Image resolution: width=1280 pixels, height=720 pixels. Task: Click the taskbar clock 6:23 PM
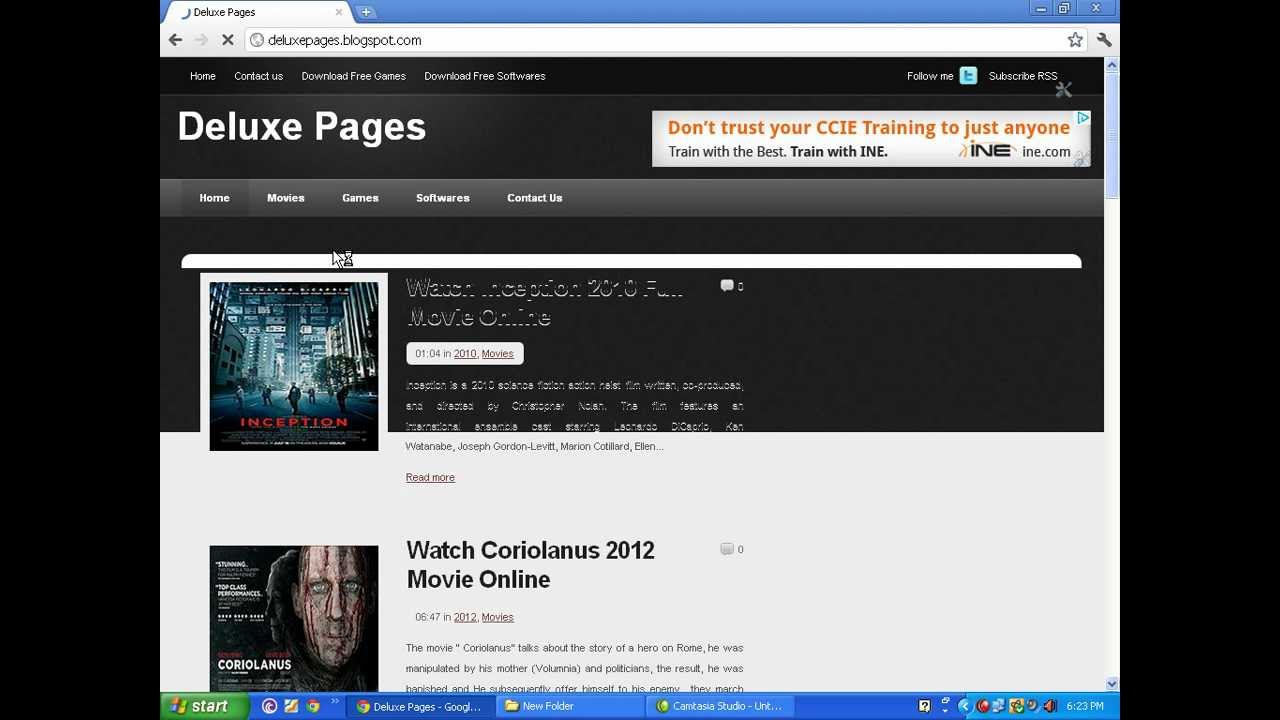pos(1085,706)
